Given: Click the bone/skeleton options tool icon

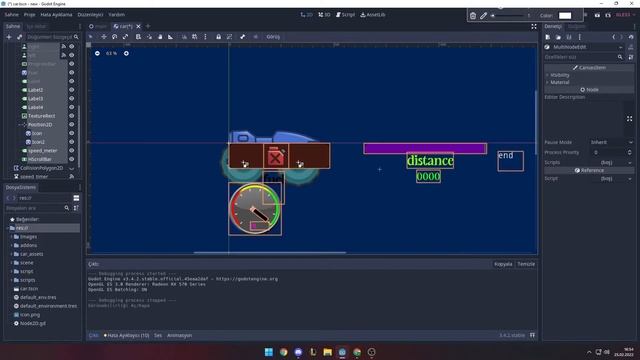Looking at the screenshot, I should pos(242,37).
